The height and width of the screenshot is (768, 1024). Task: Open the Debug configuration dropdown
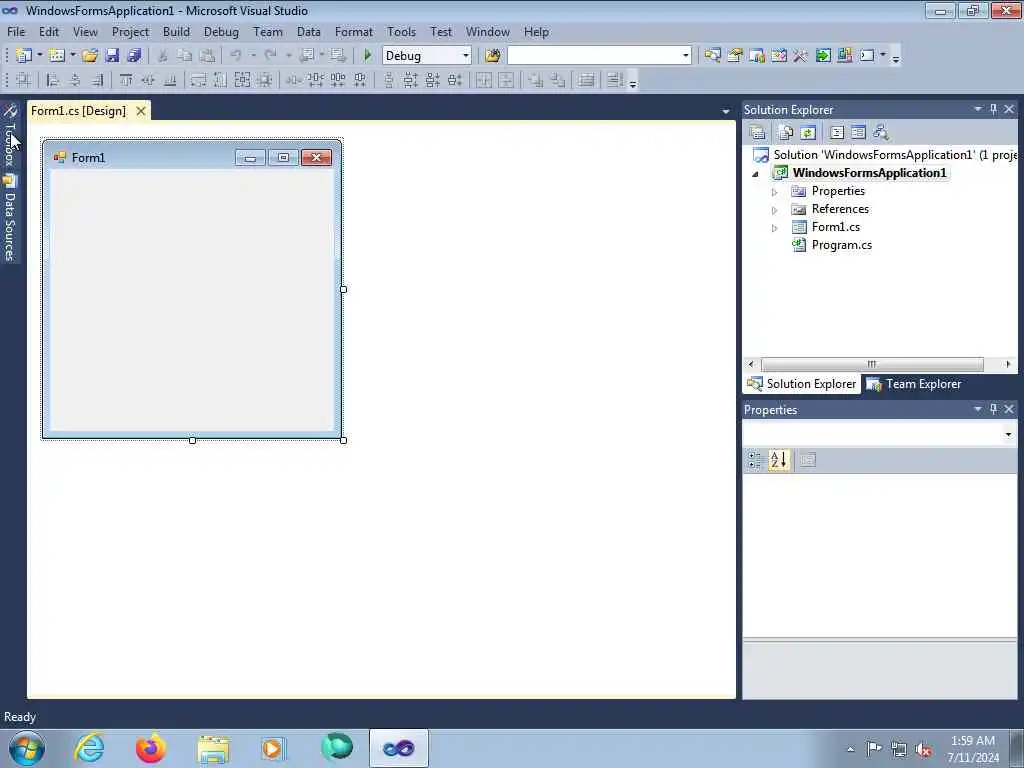tap(466, 56)
